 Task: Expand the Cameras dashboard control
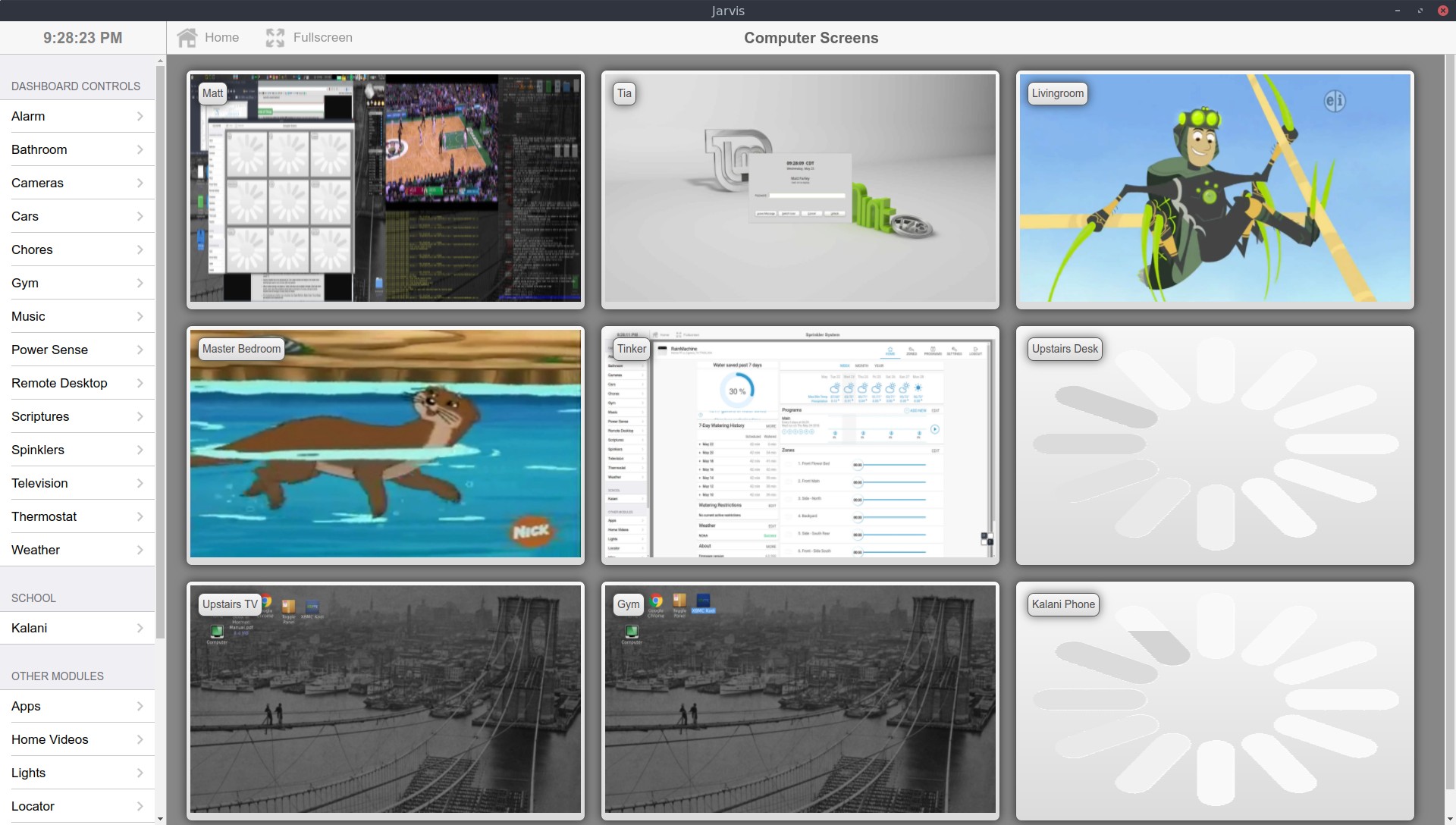coord(76,183)
